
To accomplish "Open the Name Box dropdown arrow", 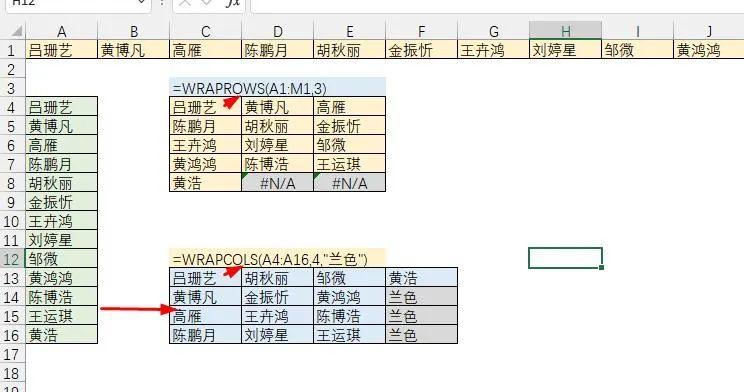I will [x=141, y=2].
